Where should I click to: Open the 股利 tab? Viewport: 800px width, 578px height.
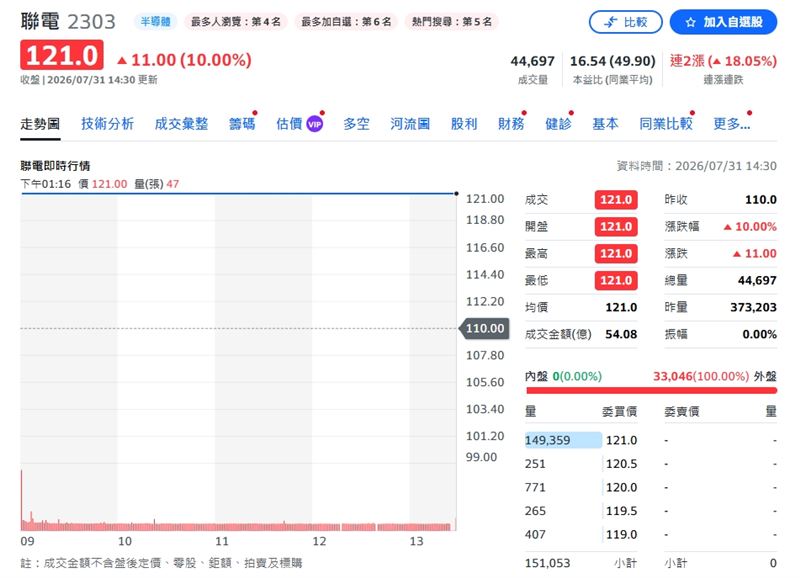coord(464,124)
